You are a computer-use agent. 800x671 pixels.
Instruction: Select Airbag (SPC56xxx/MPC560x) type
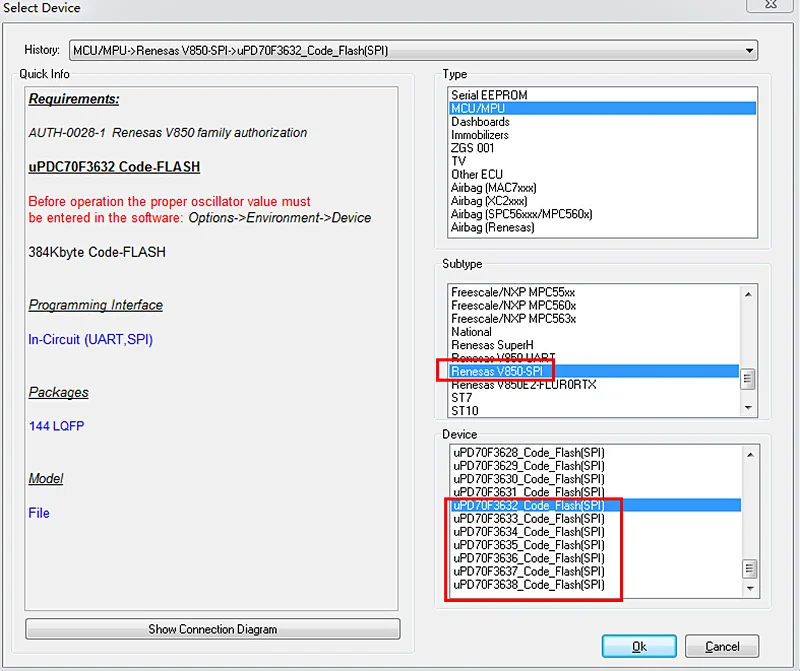coord(602,214)
